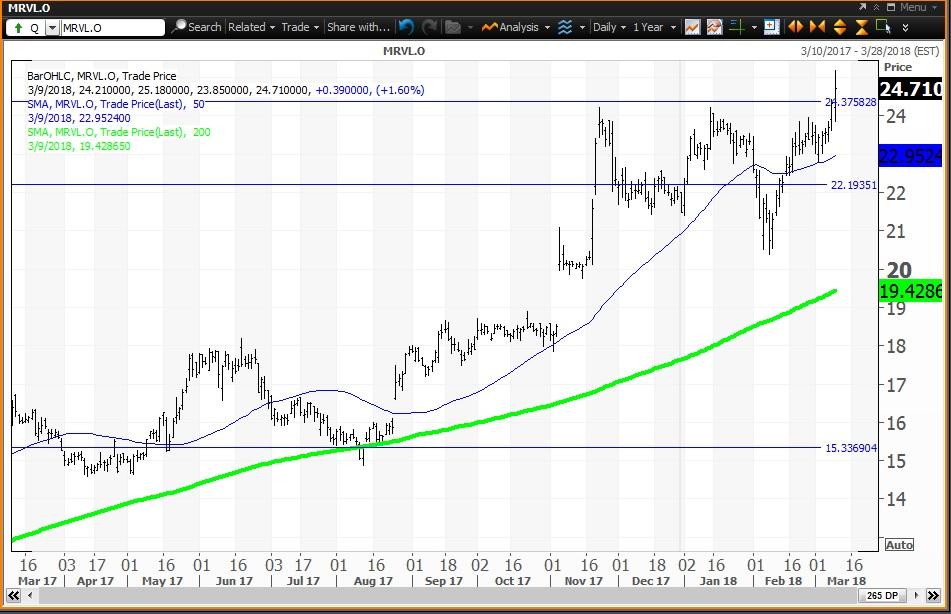Open the Trade menu
Viewport: 951px width, 614px height.
point(300,27)
